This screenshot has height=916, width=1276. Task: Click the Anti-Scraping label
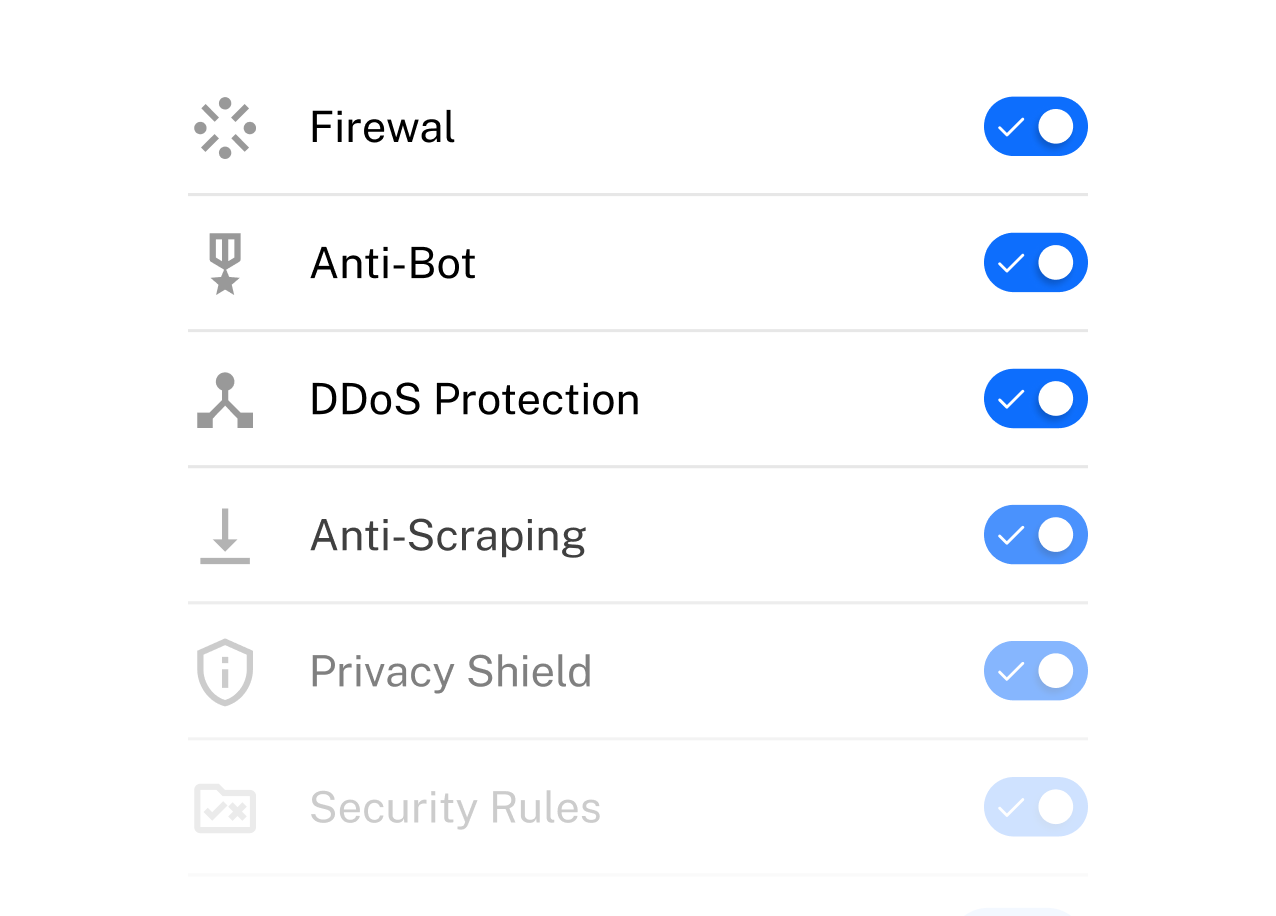pos(448,536)
